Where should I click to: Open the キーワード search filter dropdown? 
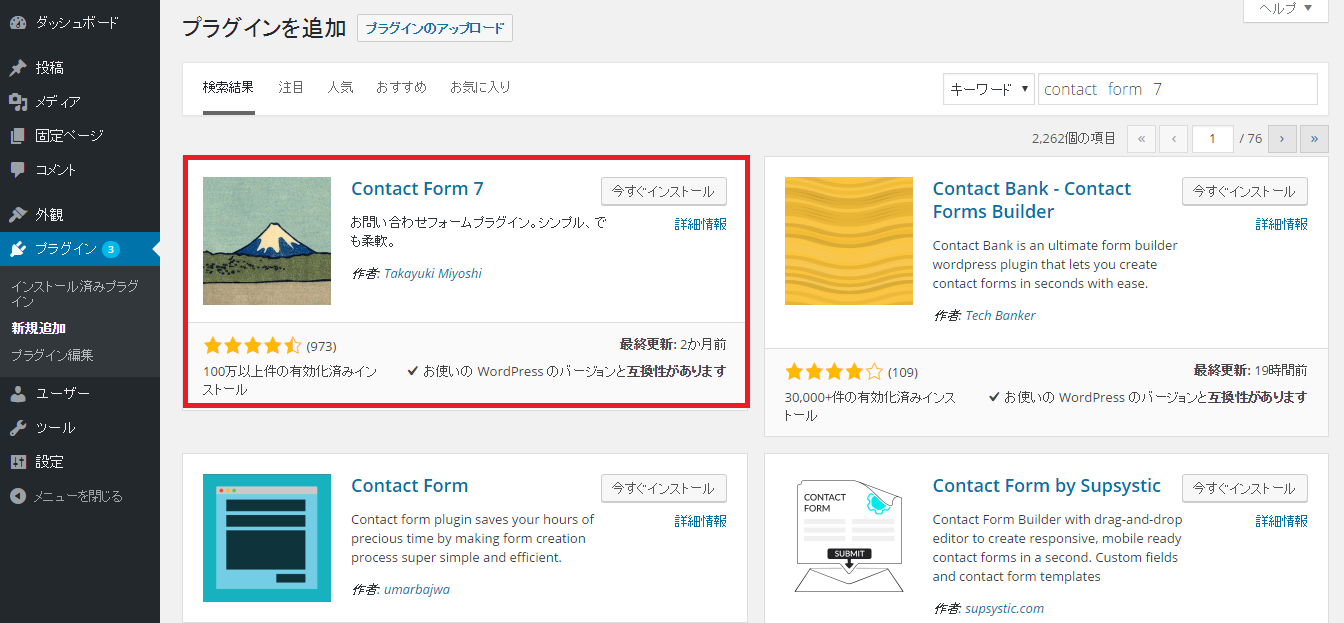(988, 88)
